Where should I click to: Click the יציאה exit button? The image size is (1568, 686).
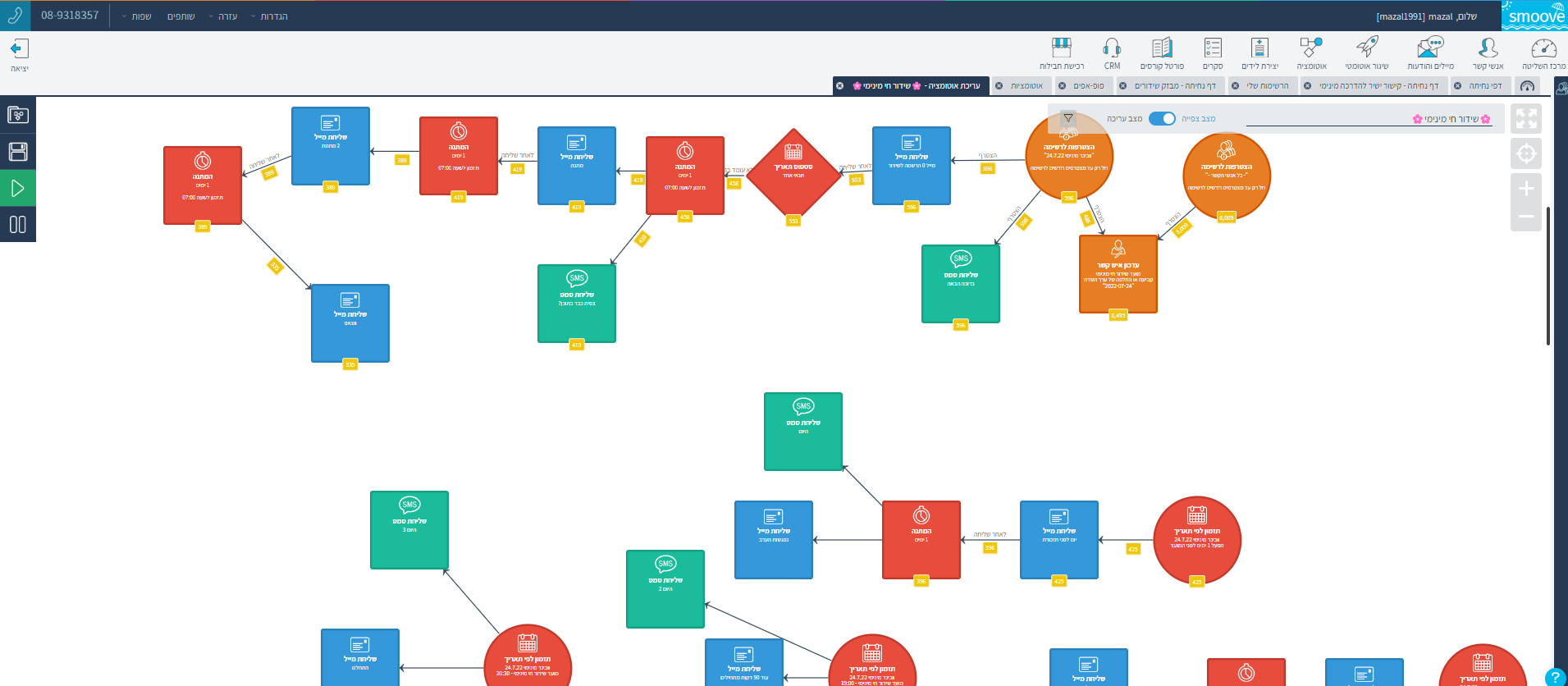coord(19,55)
